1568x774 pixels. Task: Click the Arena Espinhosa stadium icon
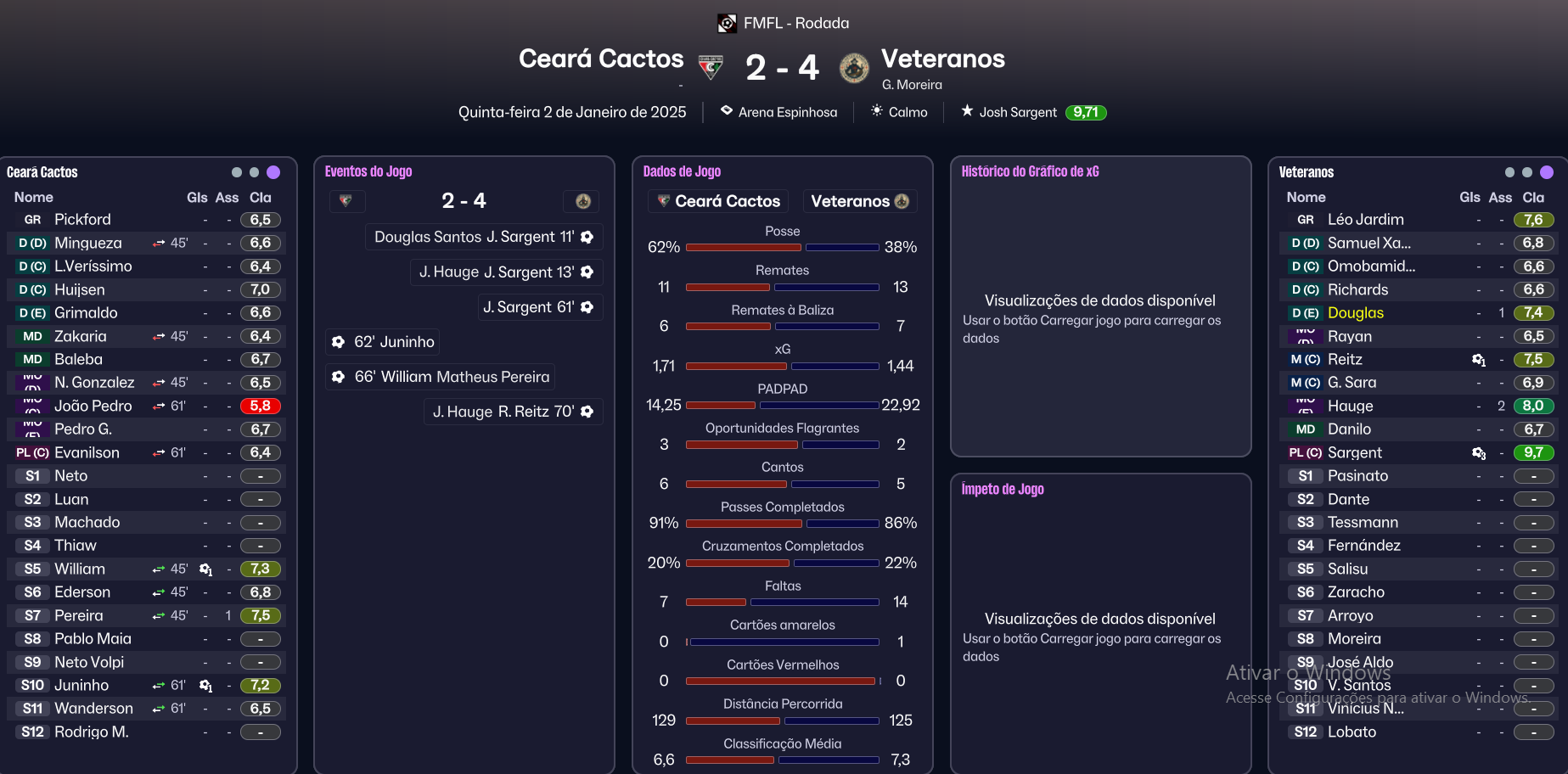[x=727, y=111]
